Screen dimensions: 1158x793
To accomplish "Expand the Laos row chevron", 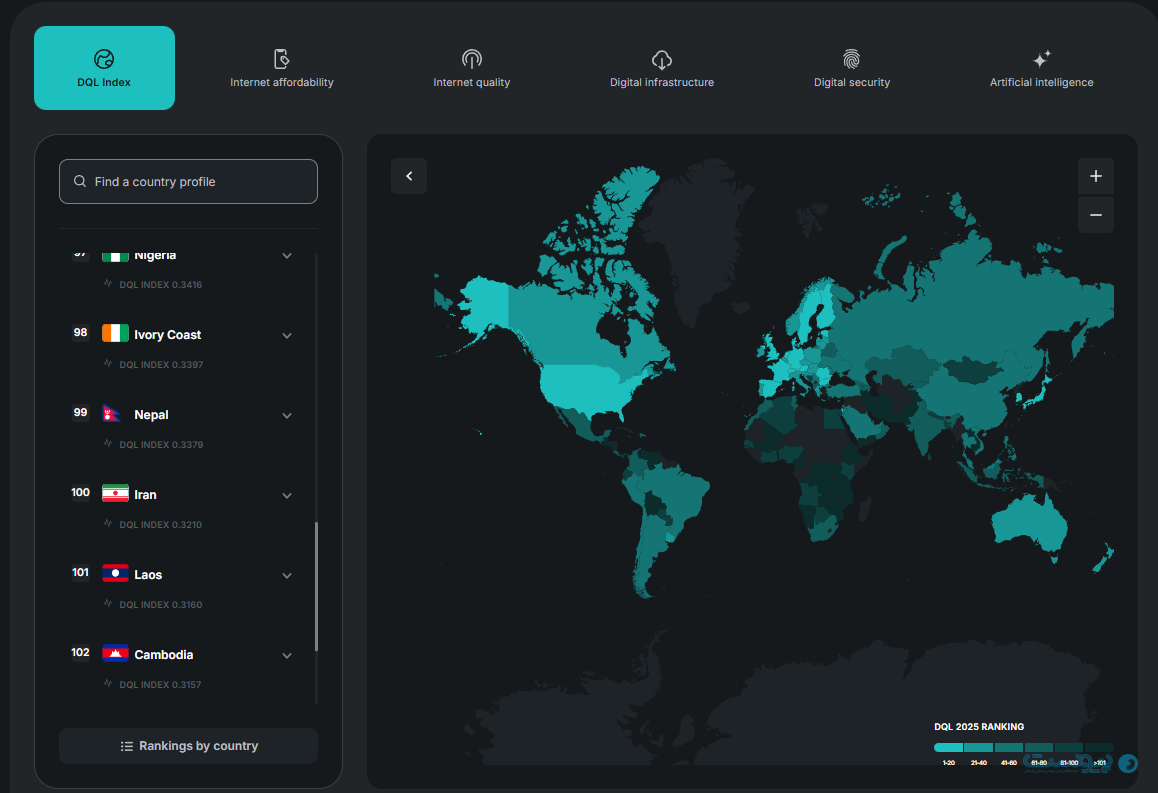I will click(287, 576).
